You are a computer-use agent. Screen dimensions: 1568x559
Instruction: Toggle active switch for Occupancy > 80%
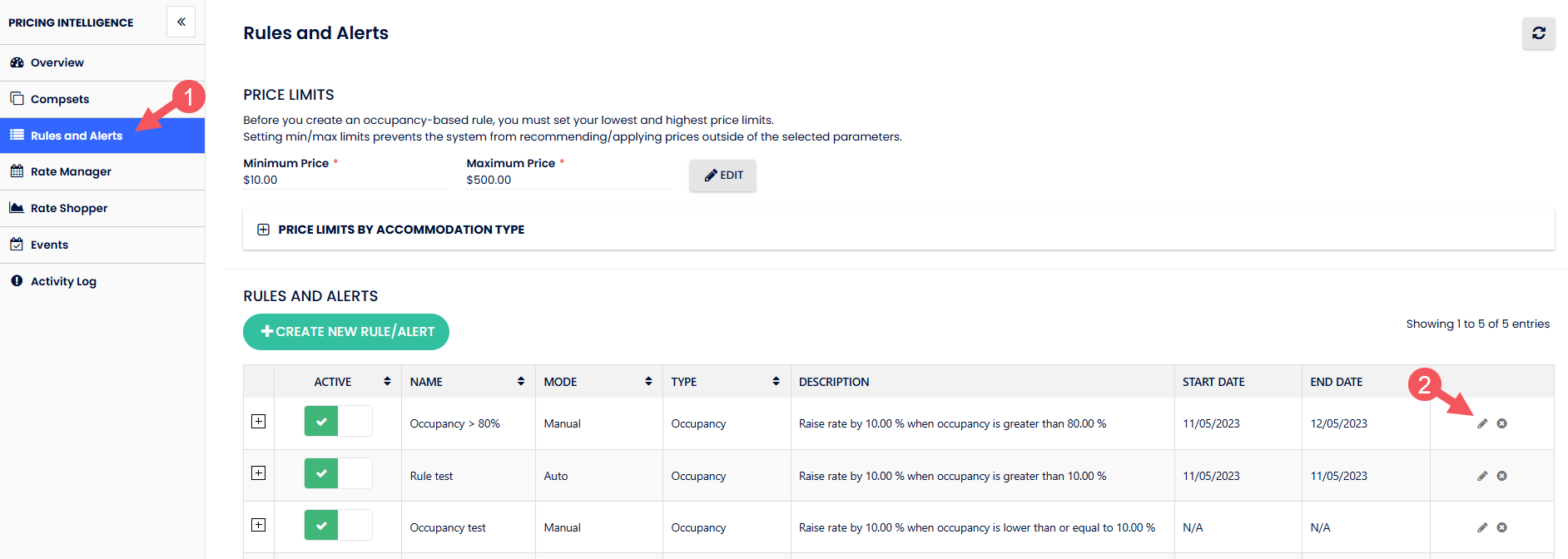[x=338, y=422]
